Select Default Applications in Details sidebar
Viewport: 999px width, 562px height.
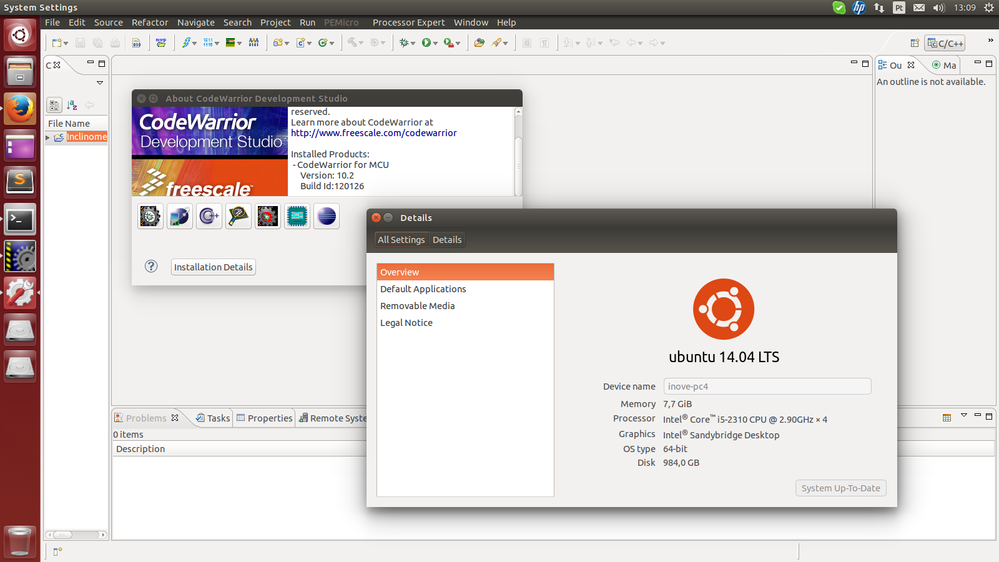(x=465, y=289)
